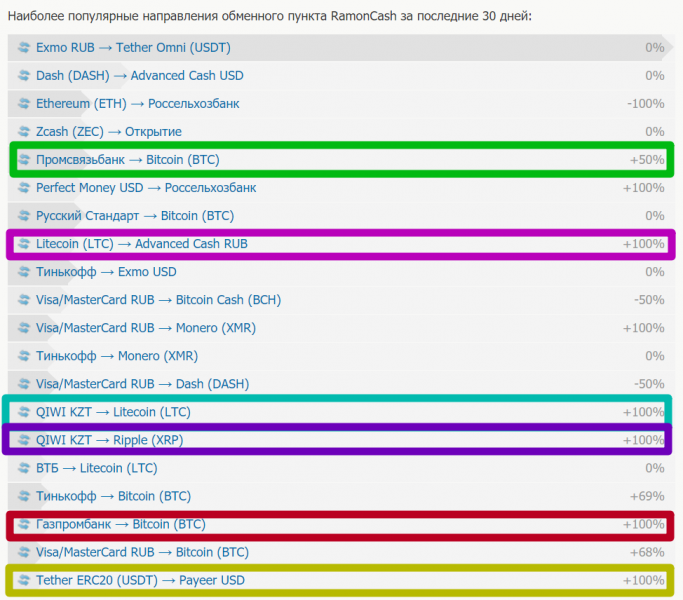Screen dimensions: 683x600
Task: Choose Тинькофф → Bitcoin (BTC) direction
Action: (113, 496)
